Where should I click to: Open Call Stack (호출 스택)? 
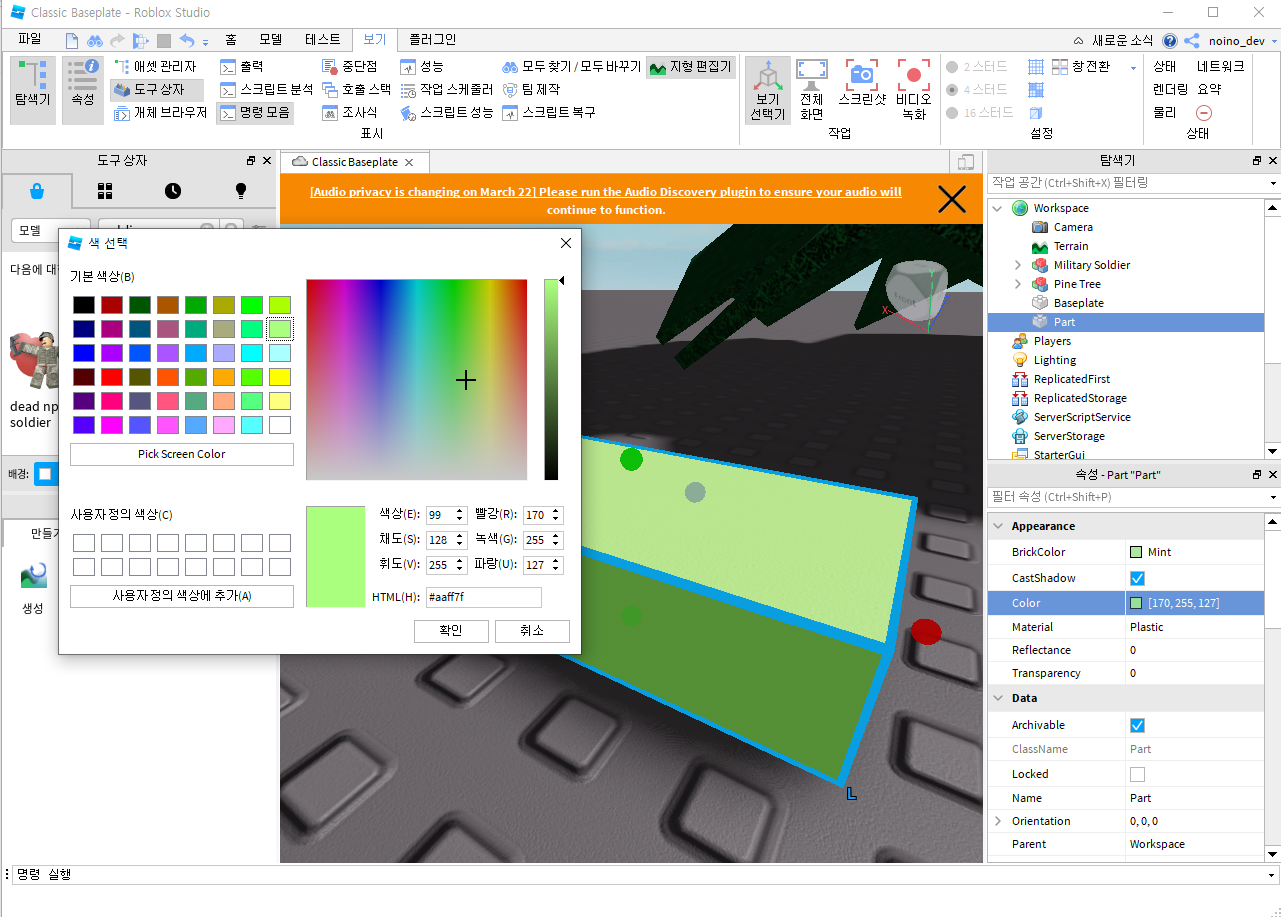(357, 89)
